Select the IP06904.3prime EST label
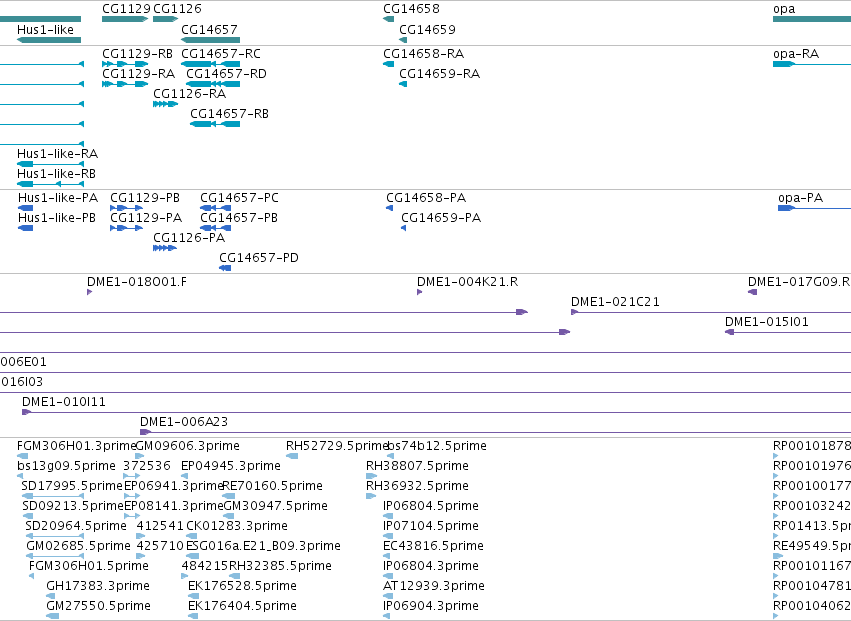This screenshot has width=851, height=621. pos(431,606)
